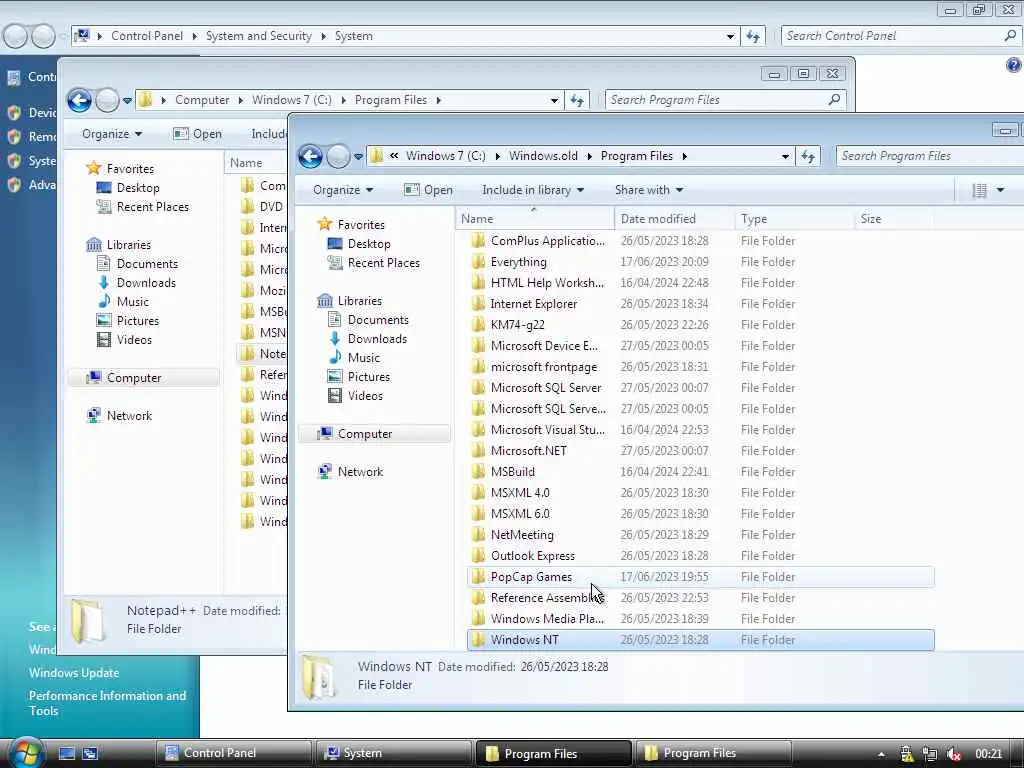This screenshot has height=768, width=1024.
Task: Open Include in library dropdown
Action: click(533, 190)
